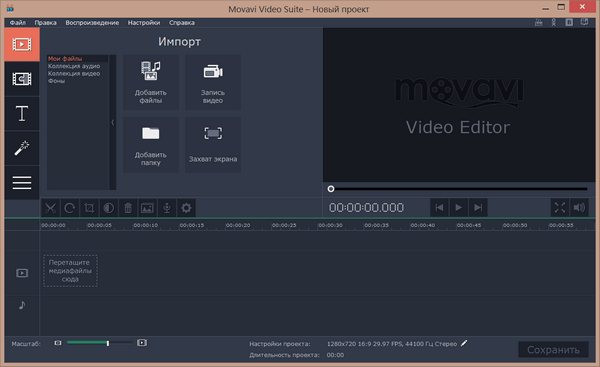Click the audio track music note
The width and height of the screenshot is (600, 367).
click(22, 305)
